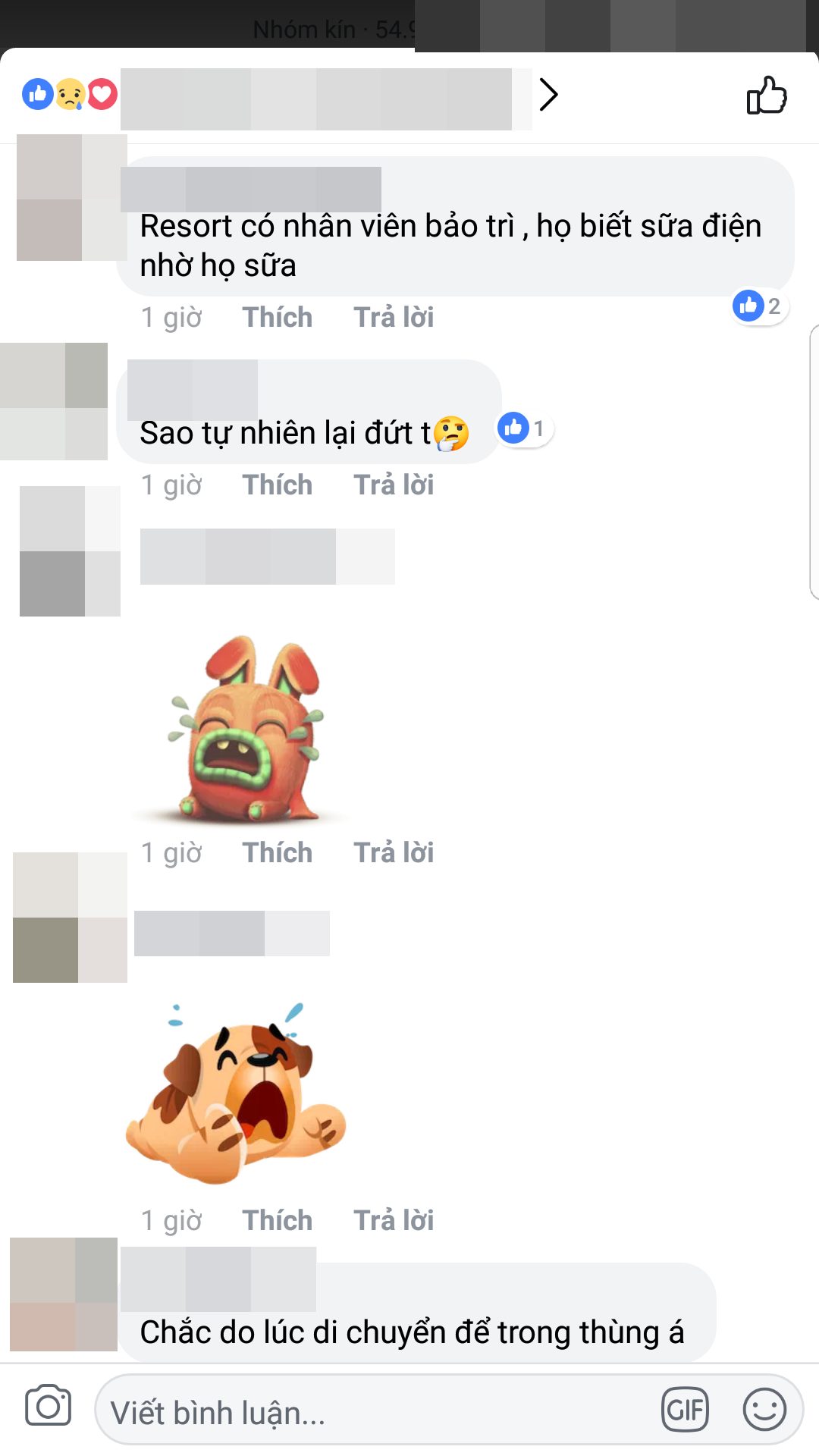Screen dimensions: 819x1456
Task: Click 'Trả lời' under the crying dog sticker
Action: click(394, 1220)
